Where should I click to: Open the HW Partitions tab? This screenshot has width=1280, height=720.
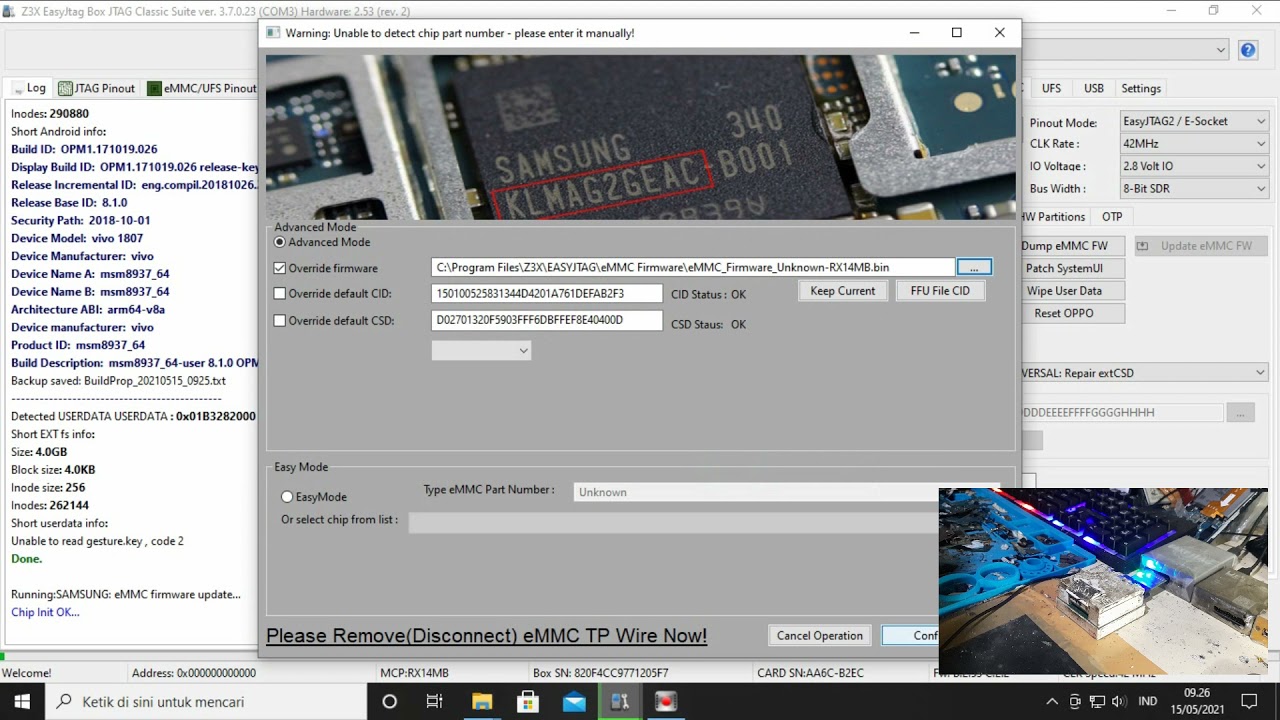click(x=1053, y=217)
